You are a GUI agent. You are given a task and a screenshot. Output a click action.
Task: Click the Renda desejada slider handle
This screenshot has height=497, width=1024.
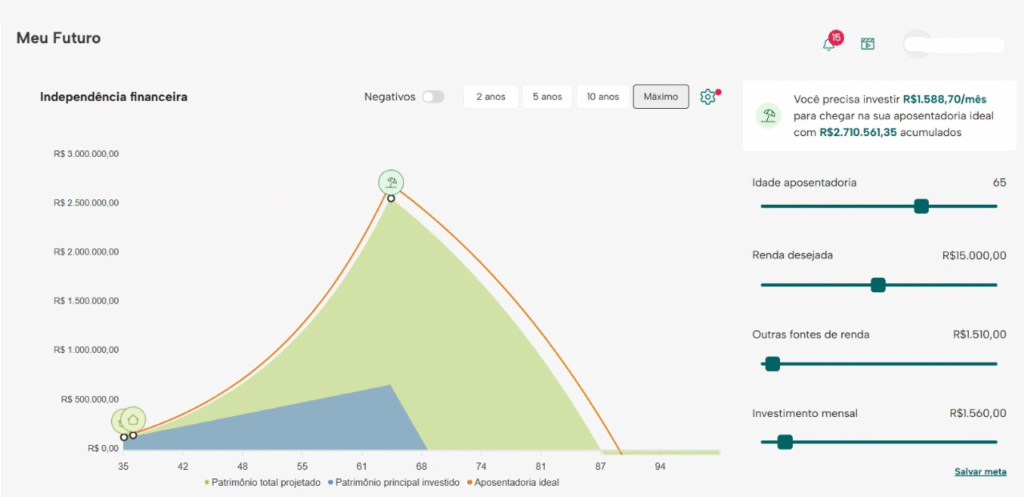878,285
